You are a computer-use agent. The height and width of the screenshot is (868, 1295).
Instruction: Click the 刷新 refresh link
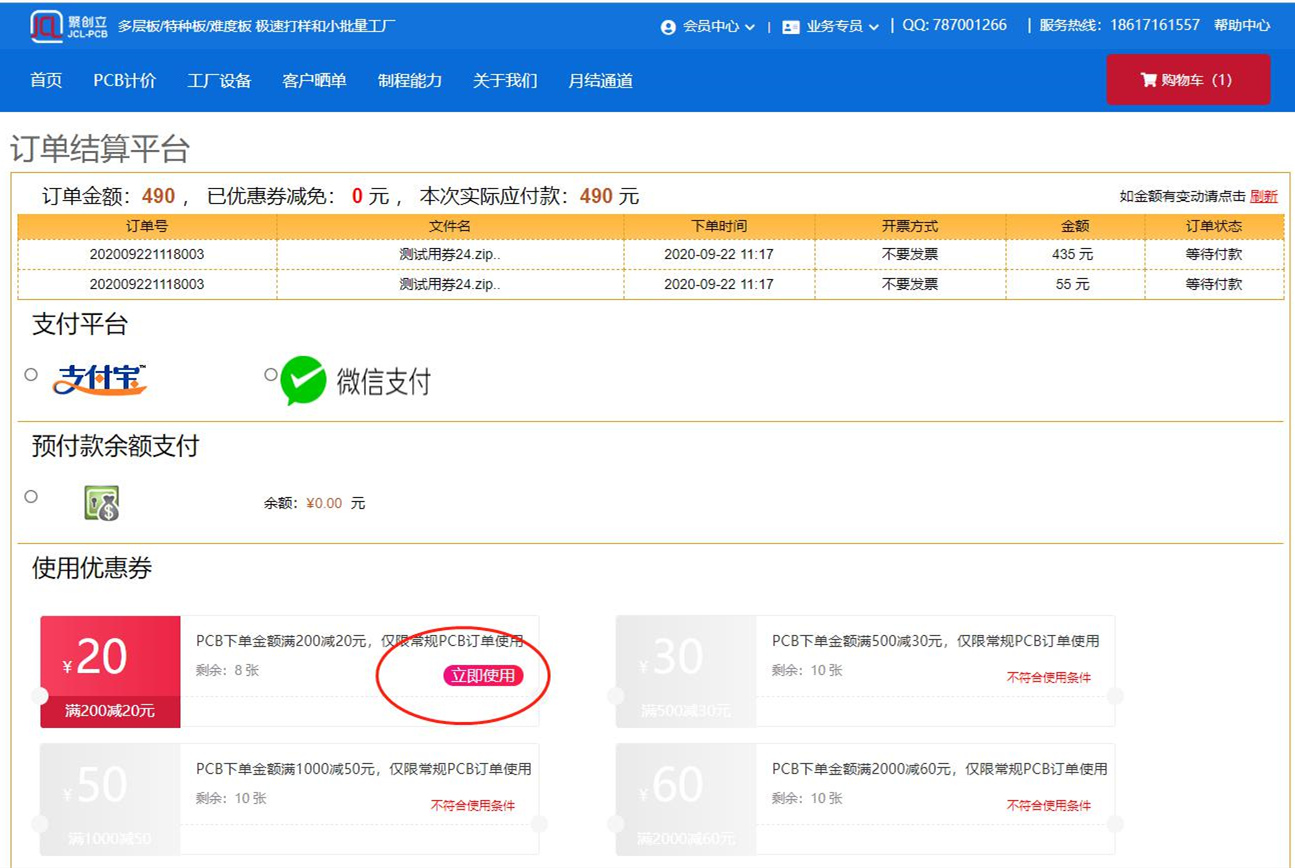pyautogui.click(x=1263, y=197)
